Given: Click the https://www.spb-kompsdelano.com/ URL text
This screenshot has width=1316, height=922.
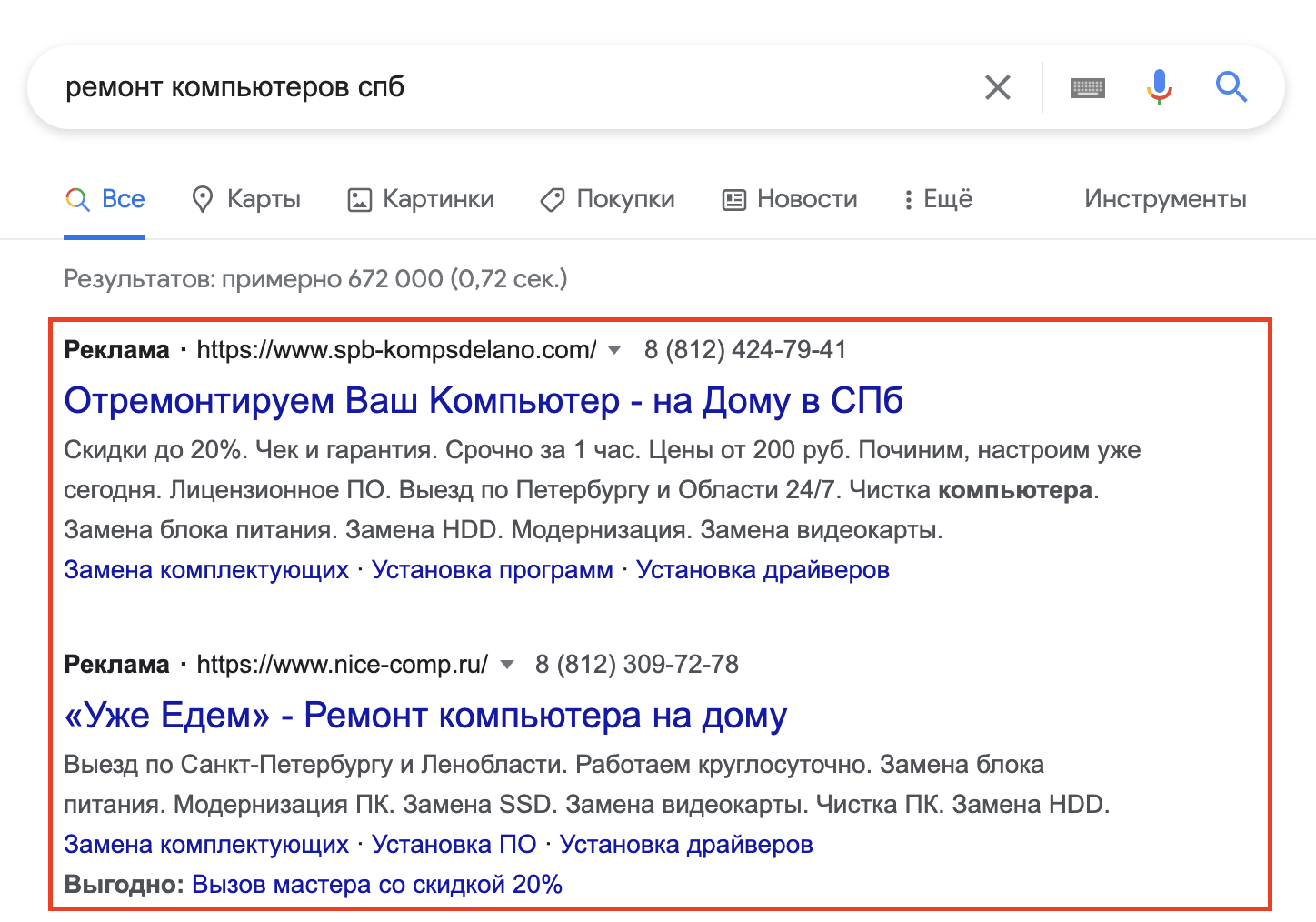Looking at the screenshot, I should [397, 350].
